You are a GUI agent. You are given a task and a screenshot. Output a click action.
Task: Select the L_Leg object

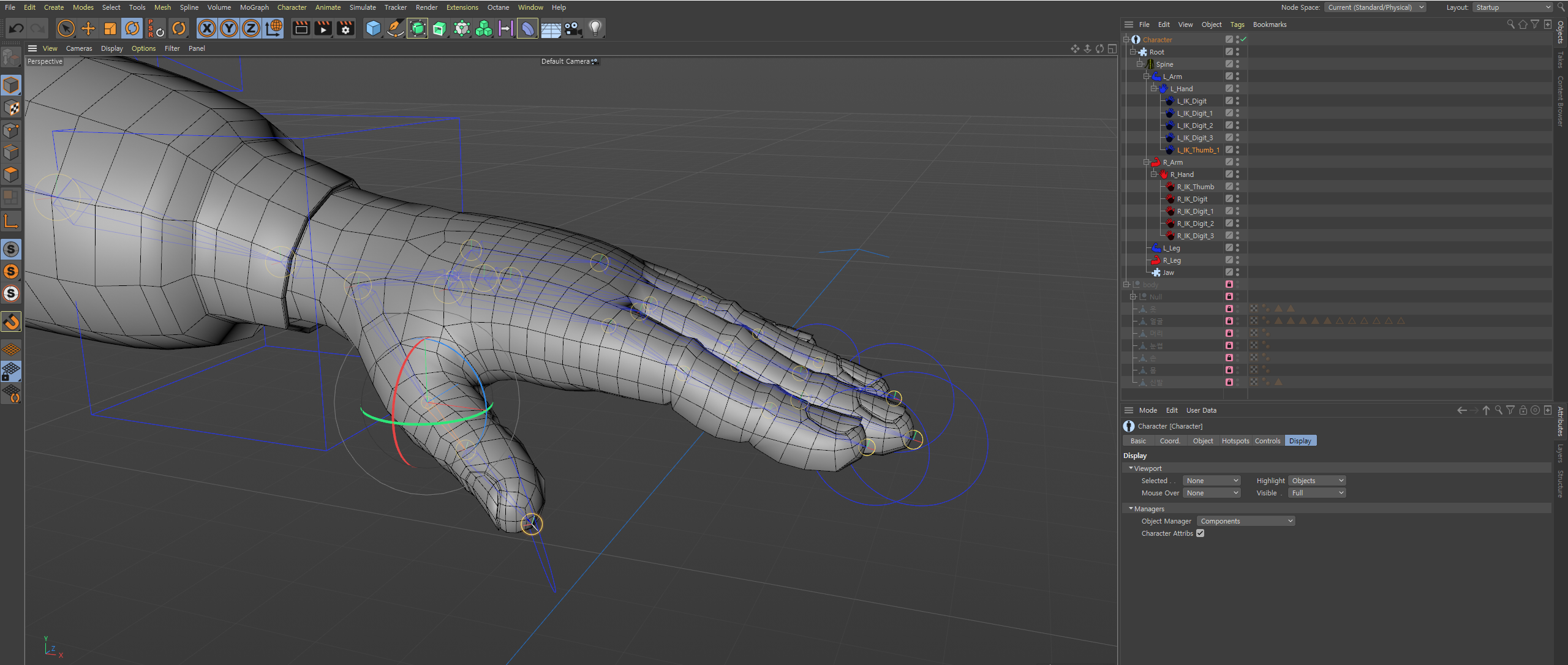[1171, 248]
